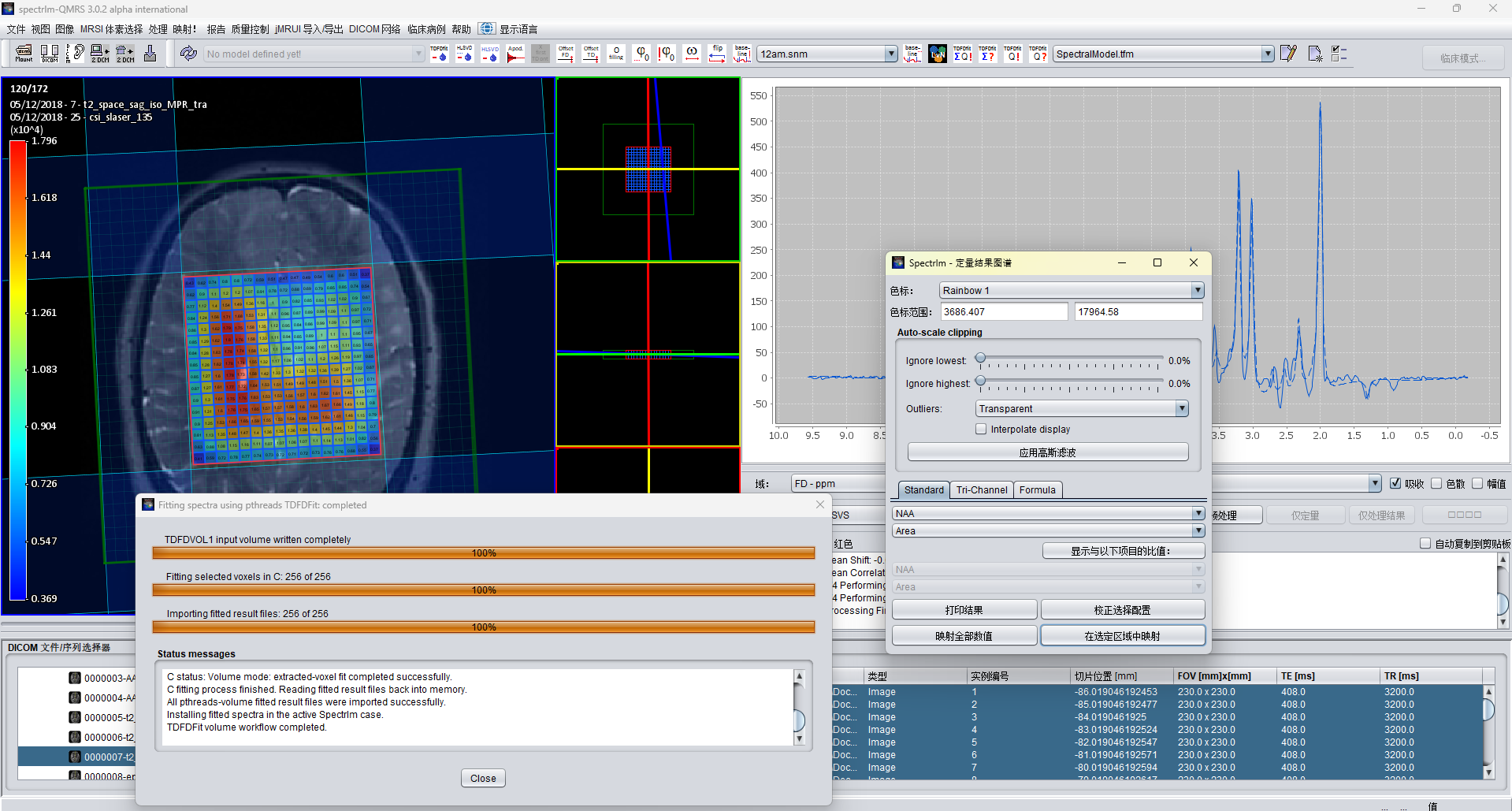Run TDFDfit ΣQ! quantify-all icon
The height and width of the screenshot is (811, 1512).
963,54
